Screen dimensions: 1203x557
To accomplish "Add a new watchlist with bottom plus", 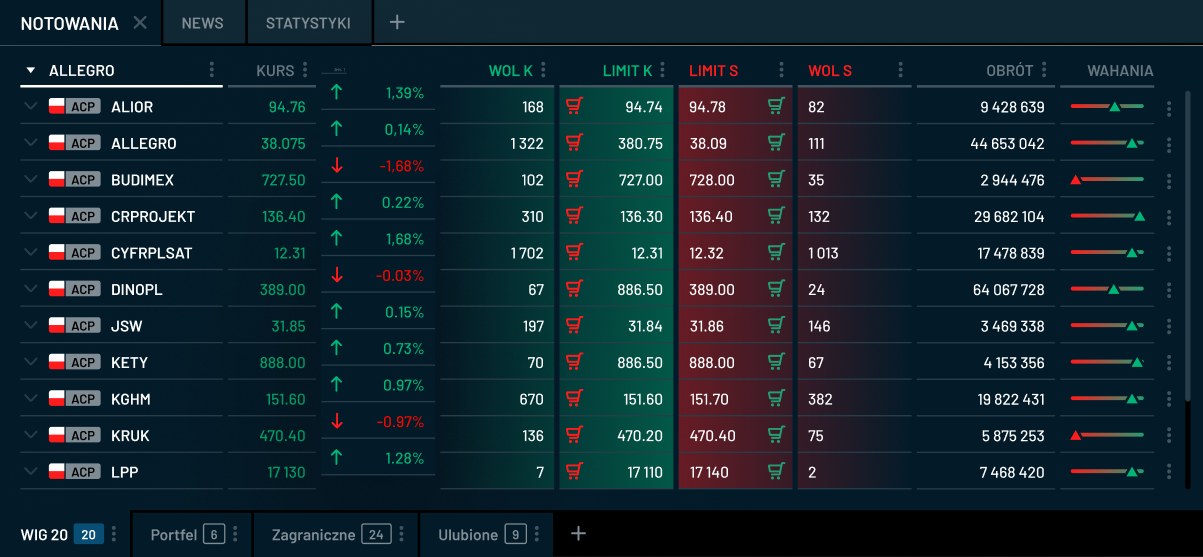I will [578, 534].
